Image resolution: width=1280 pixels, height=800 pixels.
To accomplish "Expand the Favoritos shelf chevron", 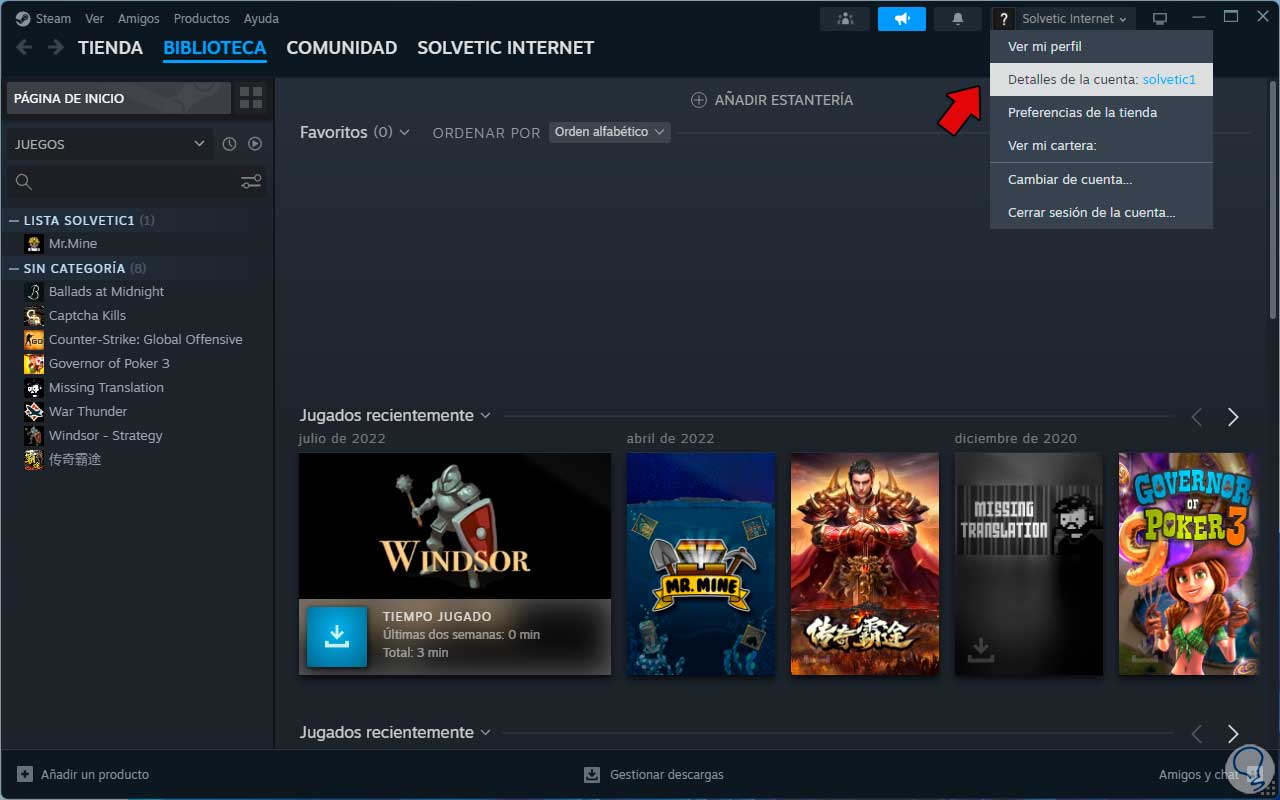I will (404, 132).
